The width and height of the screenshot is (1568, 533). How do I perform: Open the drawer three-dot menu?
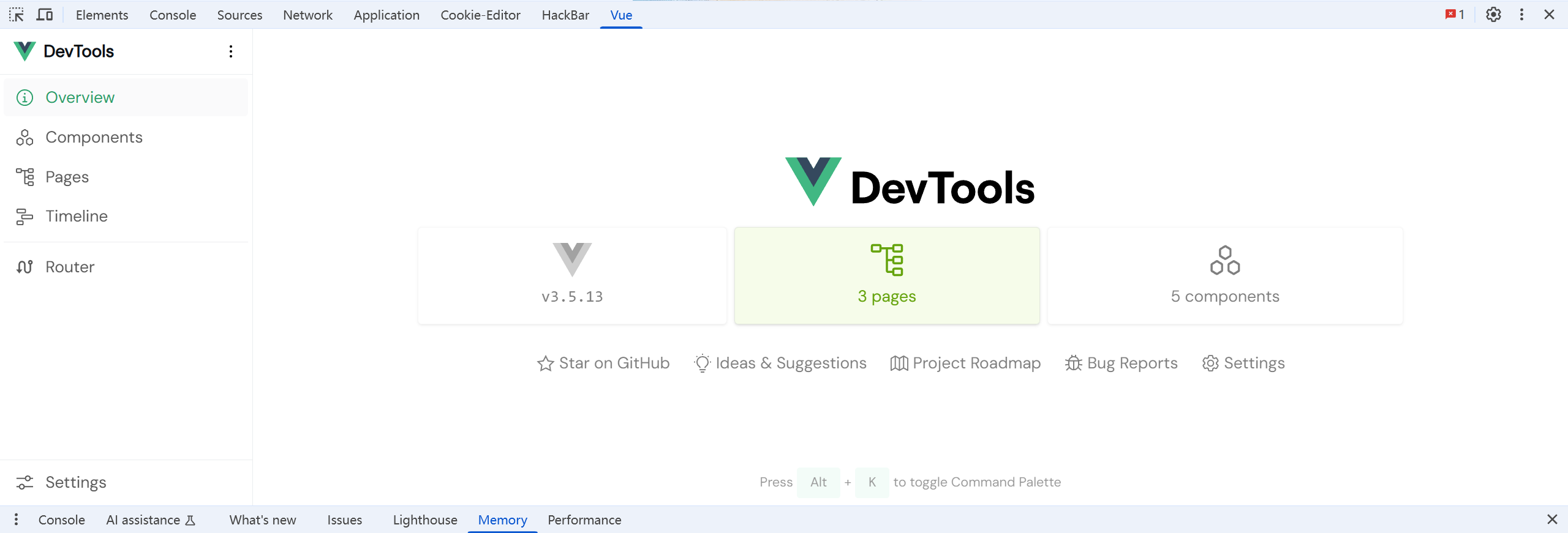16,520
